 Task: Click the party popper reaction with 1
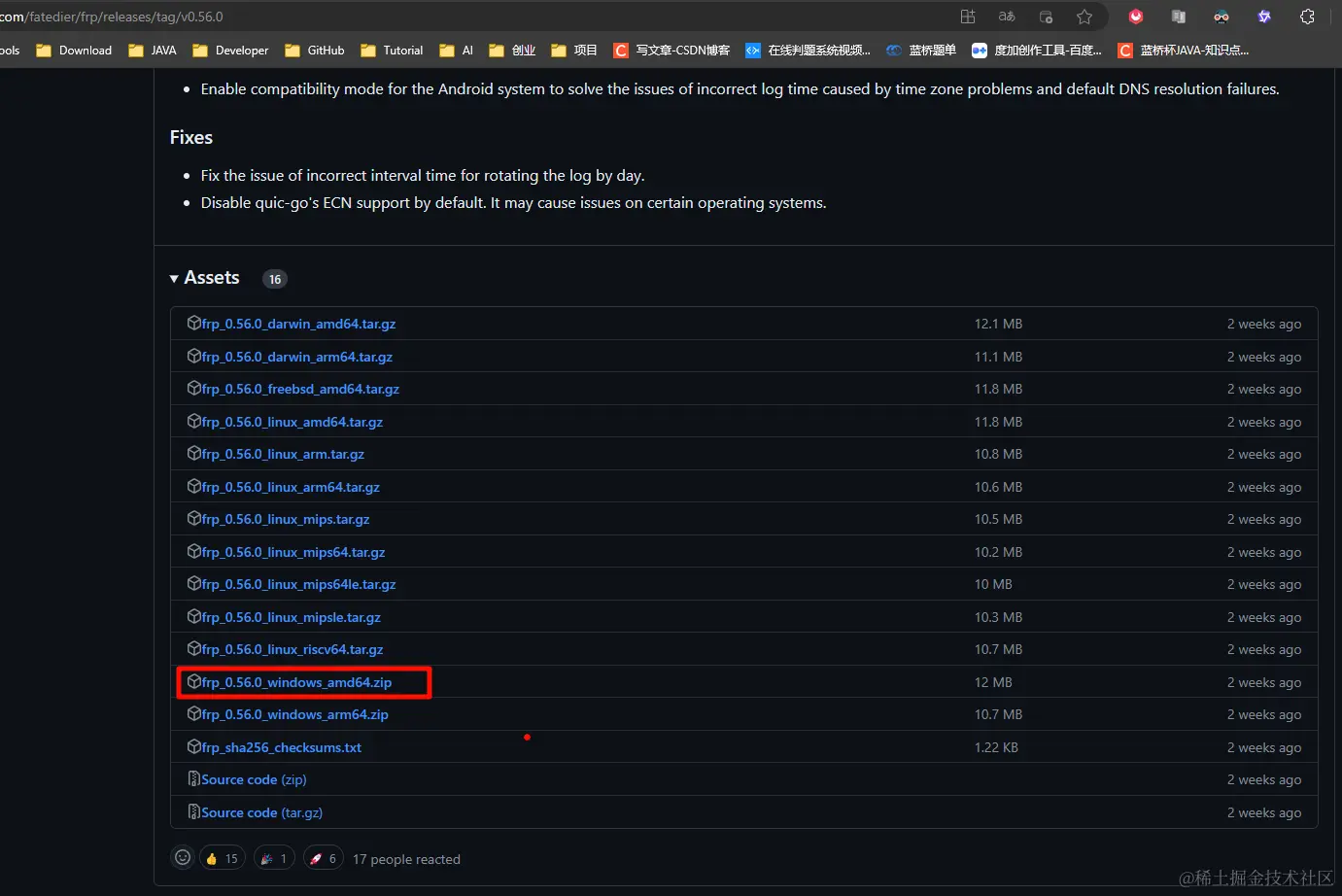click(x=274, y=858)
